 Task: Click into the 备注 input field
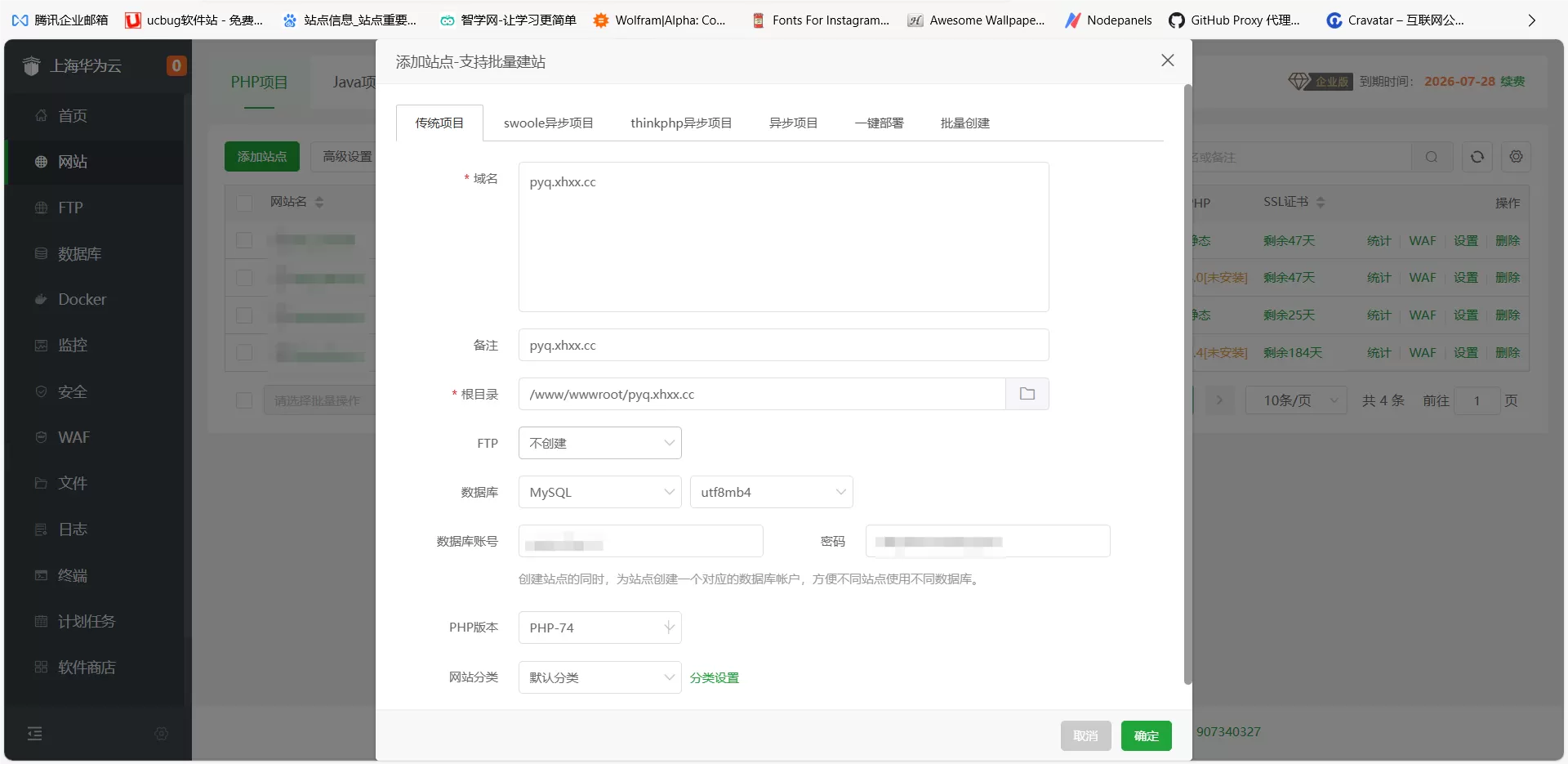tap(782, 345)
